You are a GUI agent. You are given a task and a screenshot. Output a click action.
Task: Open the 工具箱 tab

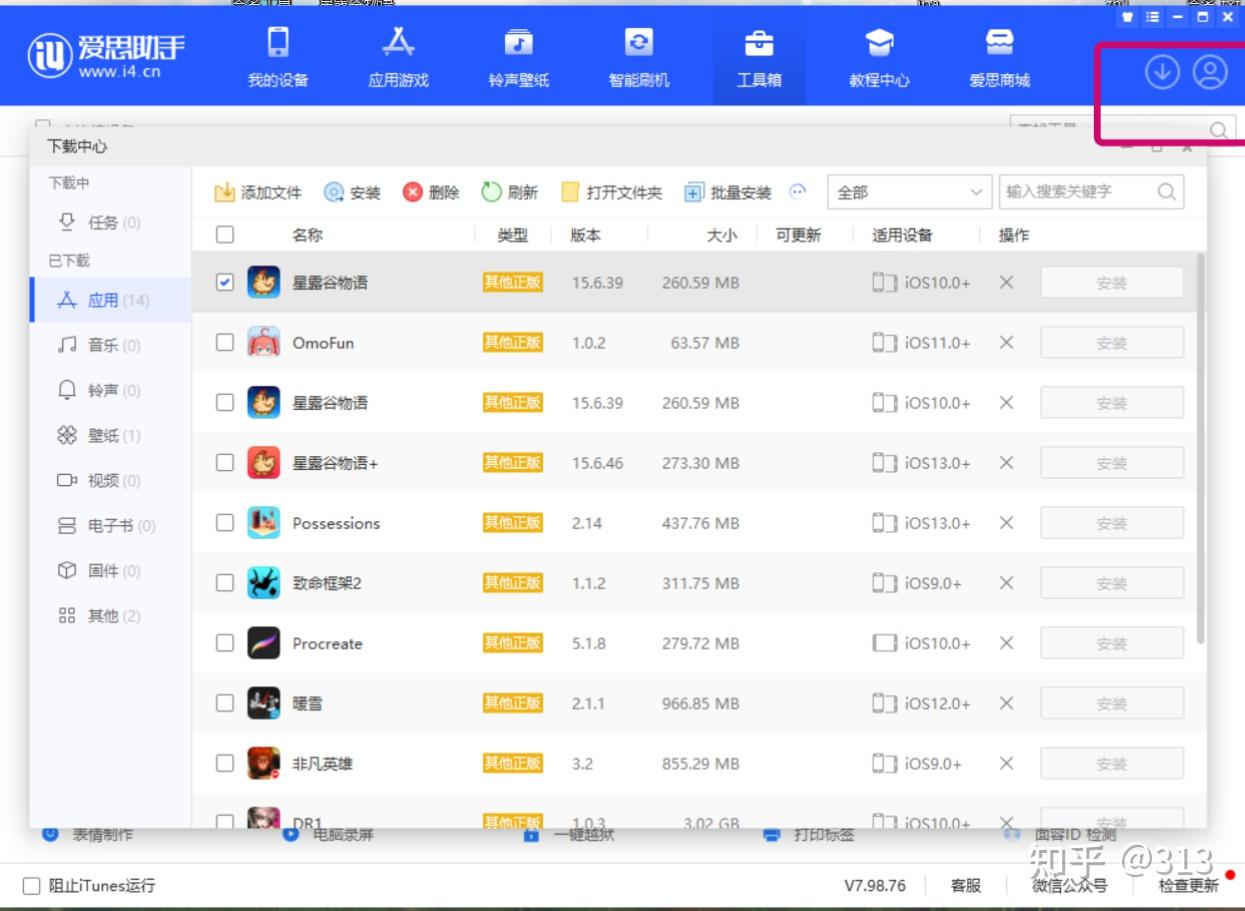[759, 57]
